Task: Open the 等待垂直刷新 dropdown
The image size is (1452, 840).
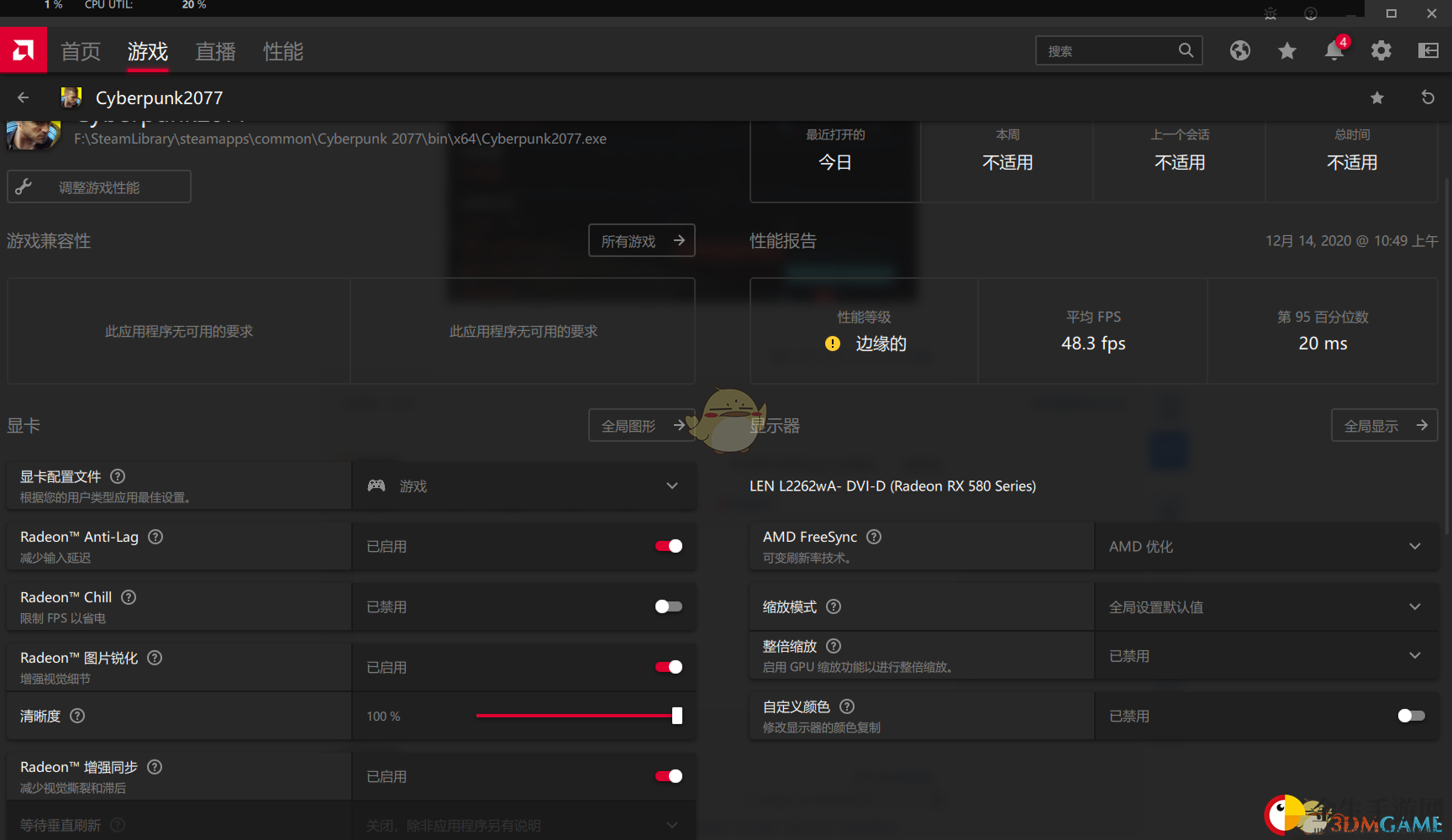Action: click(x=523, y=825)
